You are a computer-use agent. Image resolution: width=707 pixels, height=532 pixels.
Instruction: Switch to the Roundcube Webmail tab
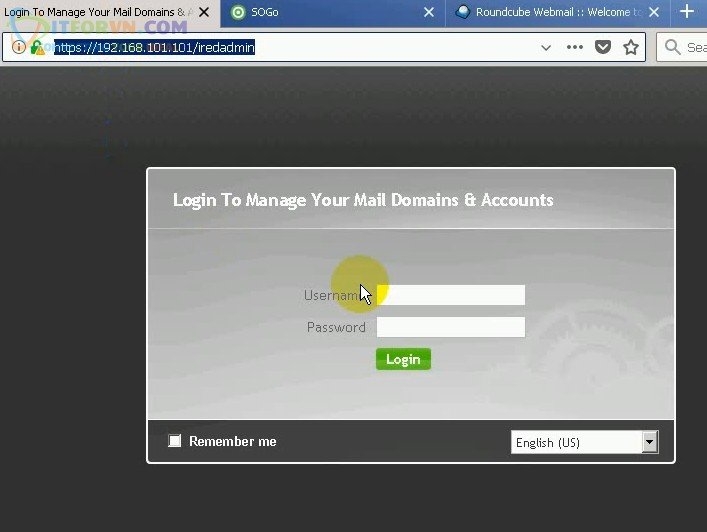[550, 12]
